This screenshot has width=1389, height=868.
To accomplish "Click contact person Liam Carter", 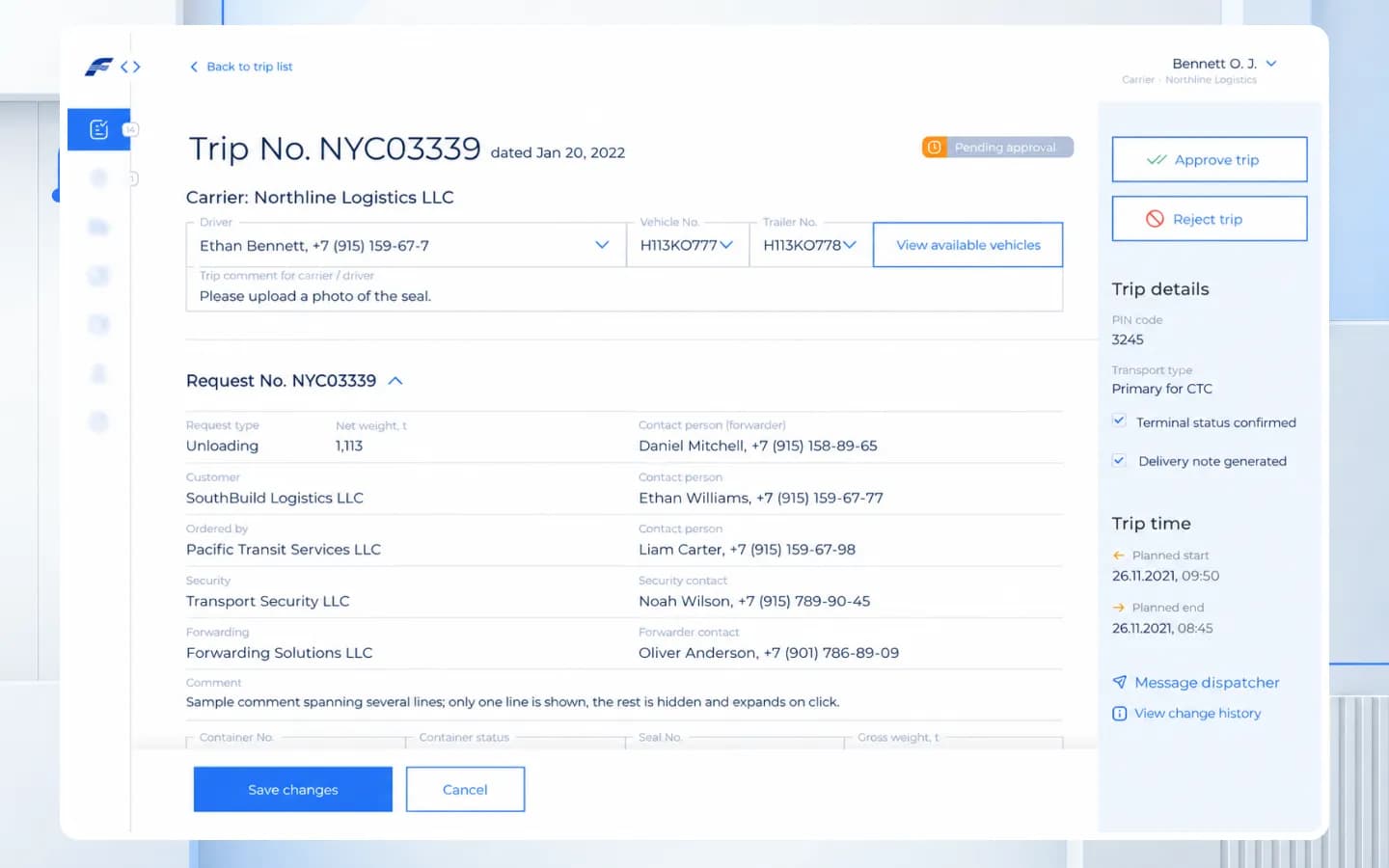I will (748, 550).
